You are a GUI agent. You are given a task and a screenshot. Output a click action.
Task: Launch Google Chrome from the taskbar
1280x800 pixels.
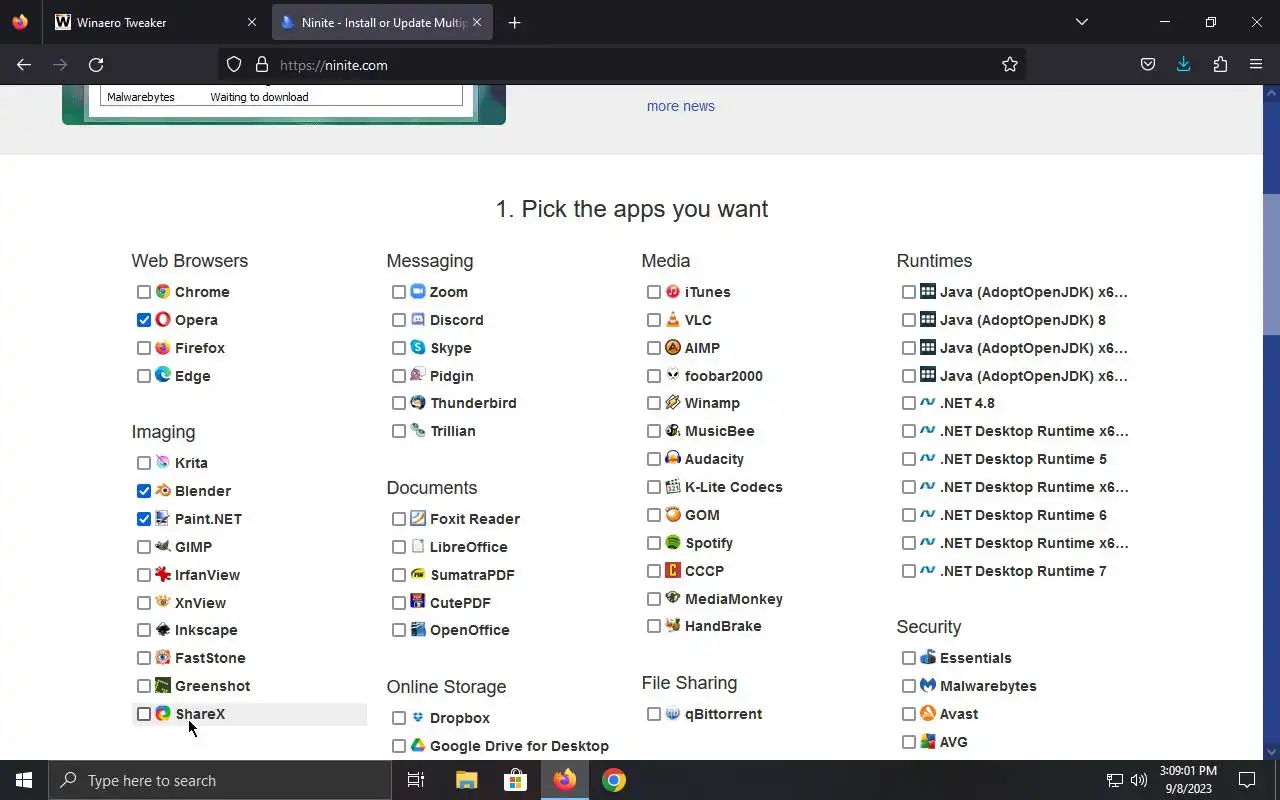coord(614,780)
